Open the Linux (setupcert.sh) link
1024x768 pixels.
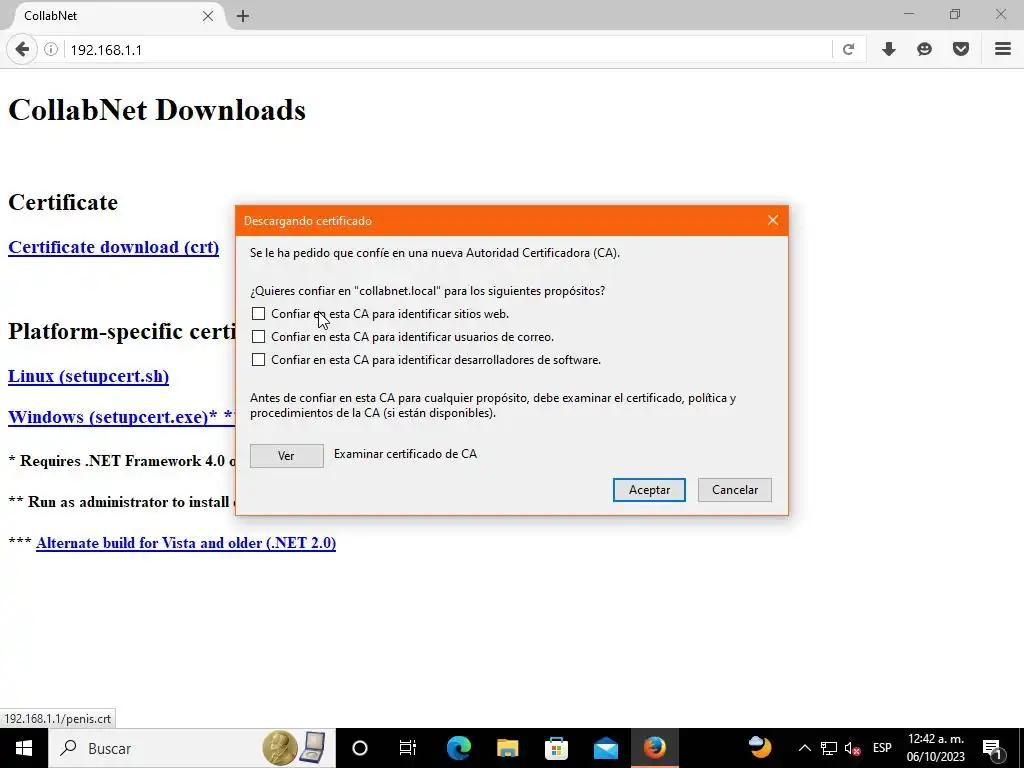pos(88,377)
